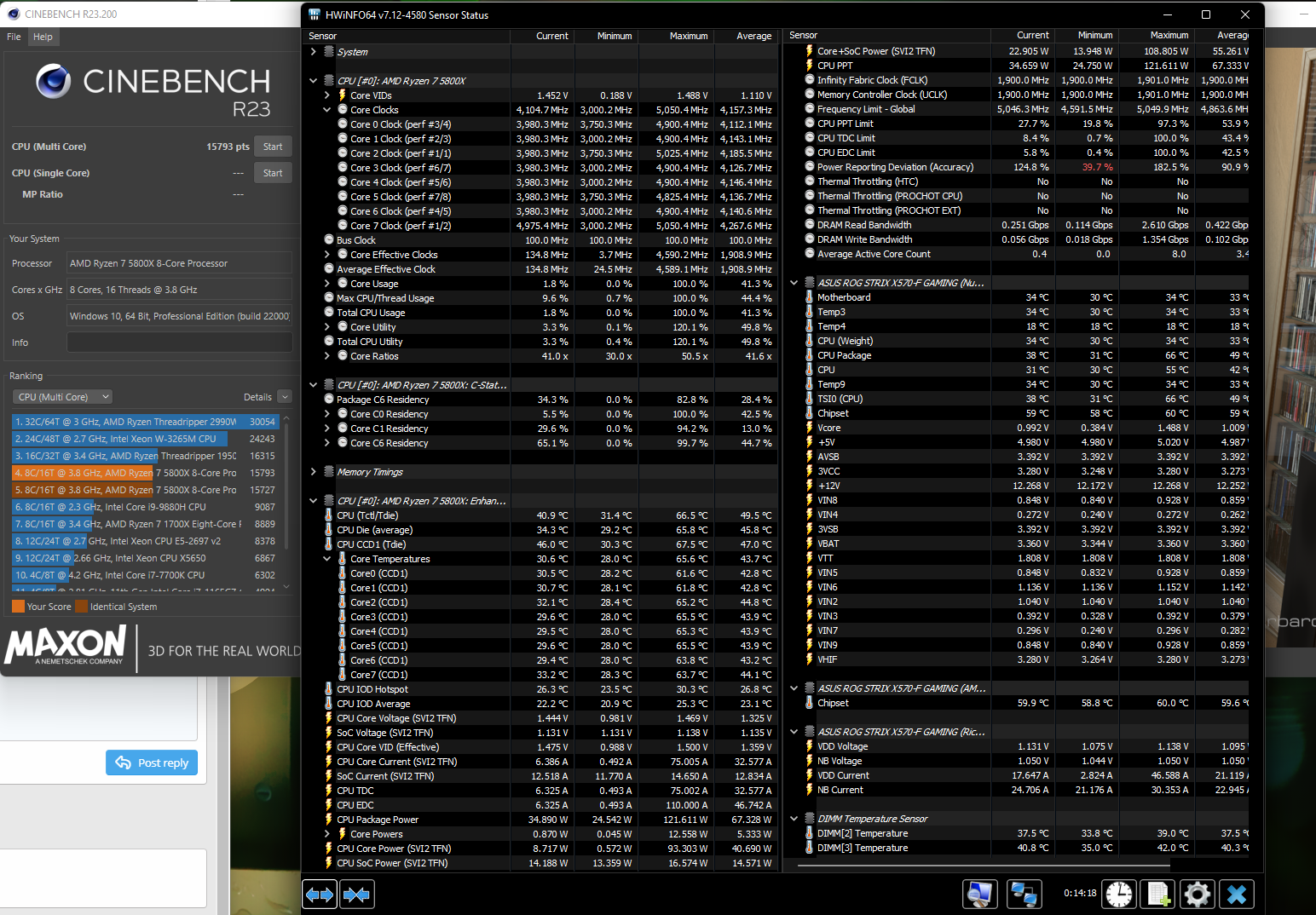Click the lightning icon beside Core VIDs
1316x915 pixels.
[x=343, y=95]
